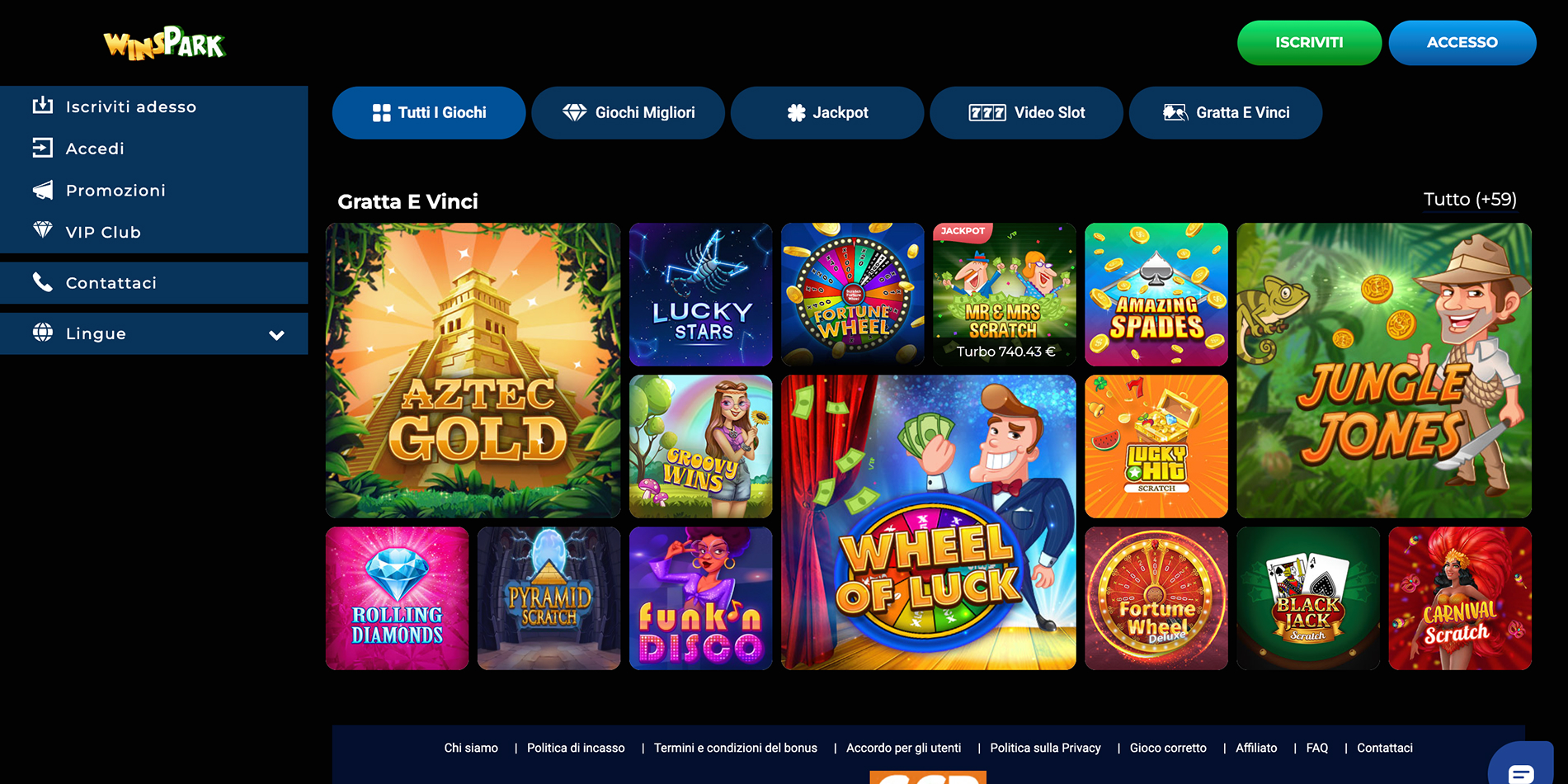Click the blue ACCESSO button
Viewport: 1568px width, 784px height.
1462,43
